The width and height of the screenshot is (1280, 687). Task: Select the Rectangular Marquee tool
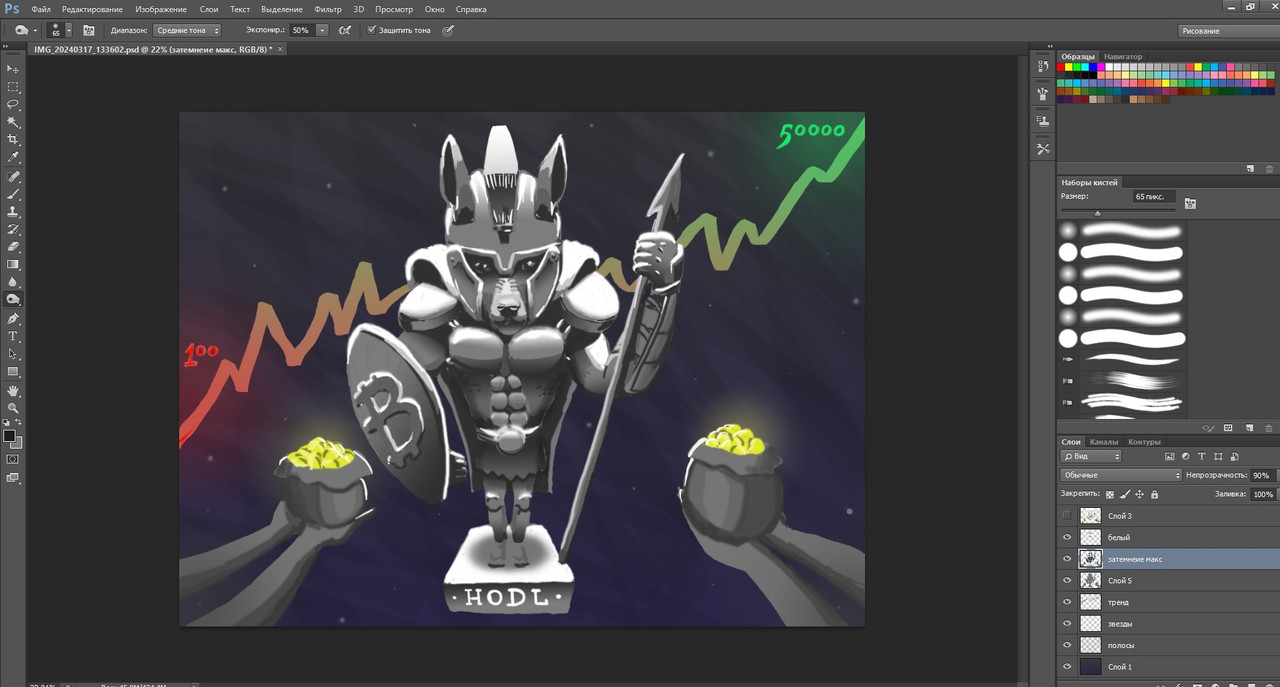click(x=13, y=87)
